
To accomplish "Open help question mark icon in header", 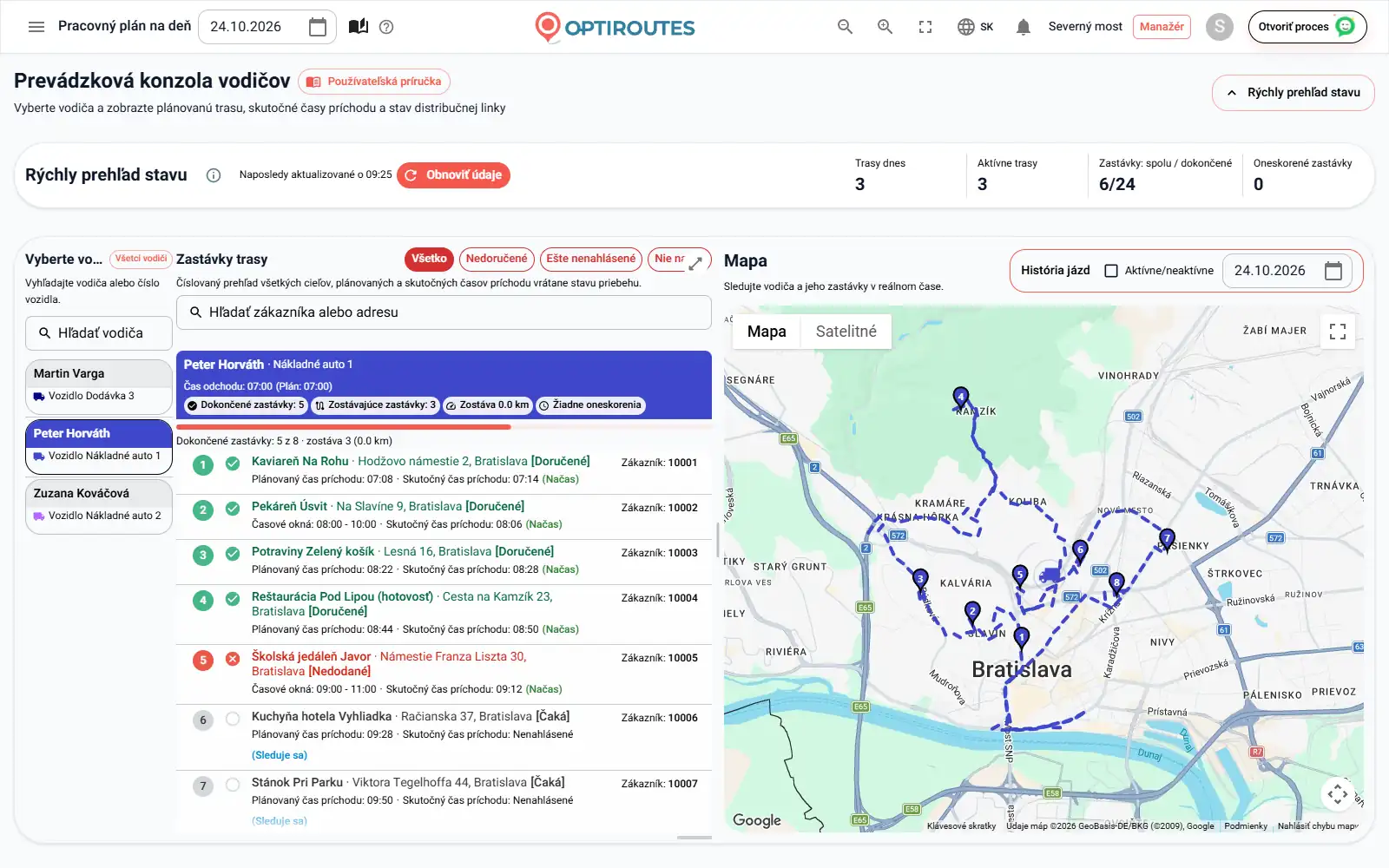I will click(x=386, y=27).
